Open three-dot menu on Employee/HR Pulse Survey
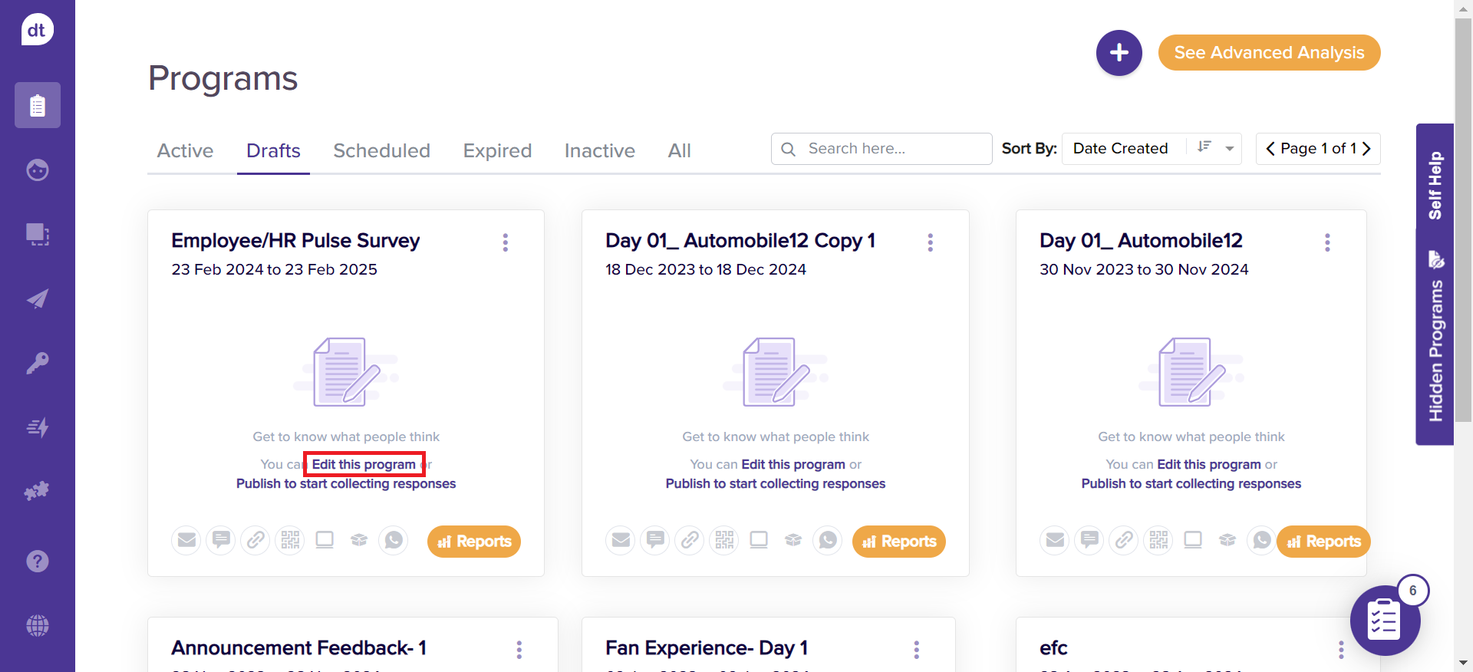 pos(505,242)
